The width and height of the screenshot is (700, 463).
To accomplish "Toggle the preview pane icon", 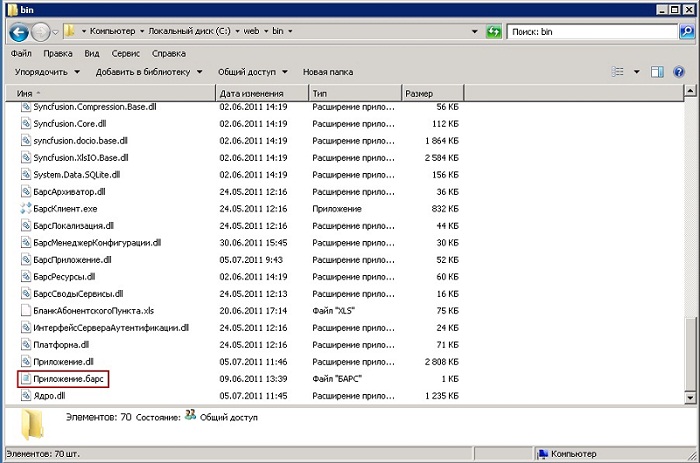I will point(658,72).
